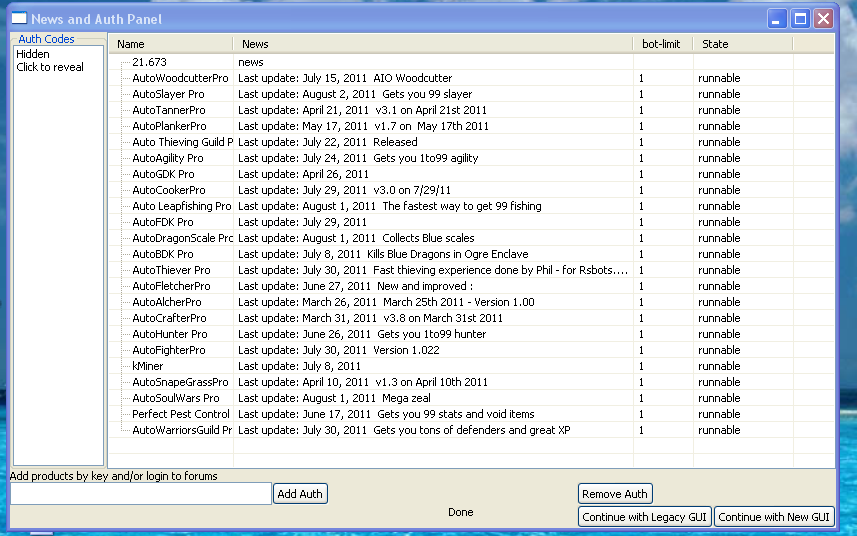Screen dimensions: 857x536
Task: Minimize the News and Auth Panel window
Action: click(777, 19)
